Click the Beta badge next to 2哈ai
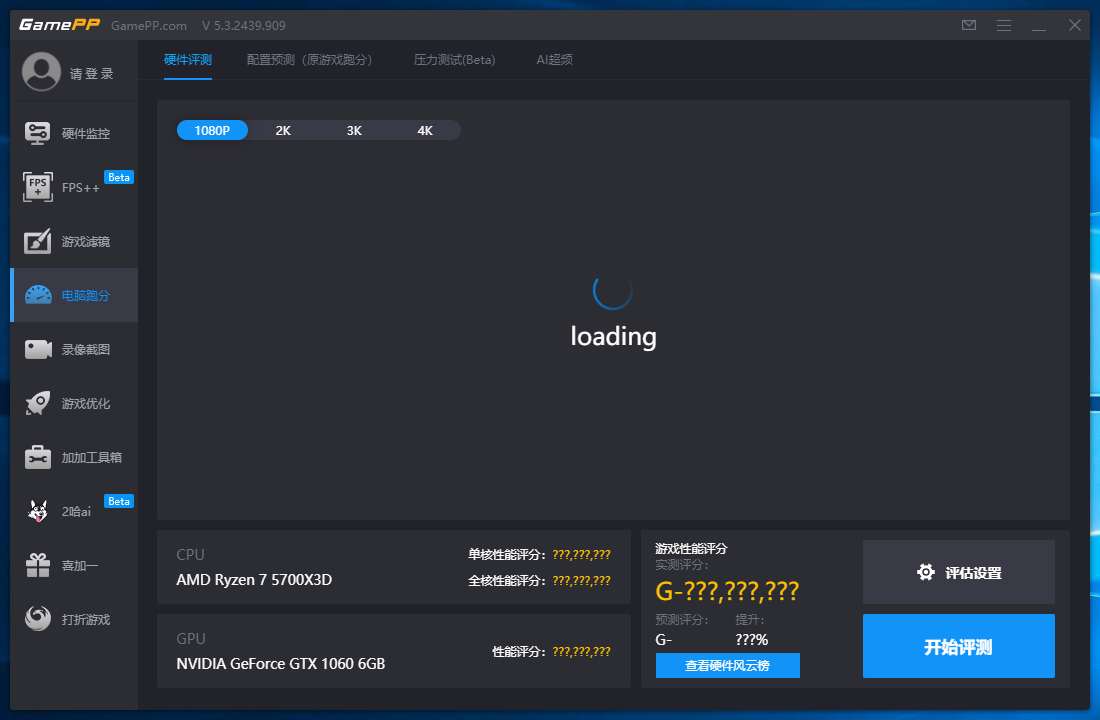Viewport: 1100px width, 720px height. tap(119, 501)
